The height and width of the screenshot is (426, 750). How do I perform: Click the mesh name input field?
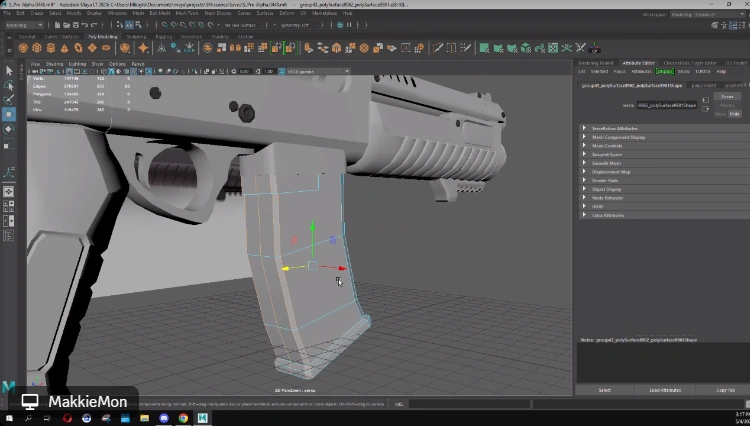[x=667, y=104]
